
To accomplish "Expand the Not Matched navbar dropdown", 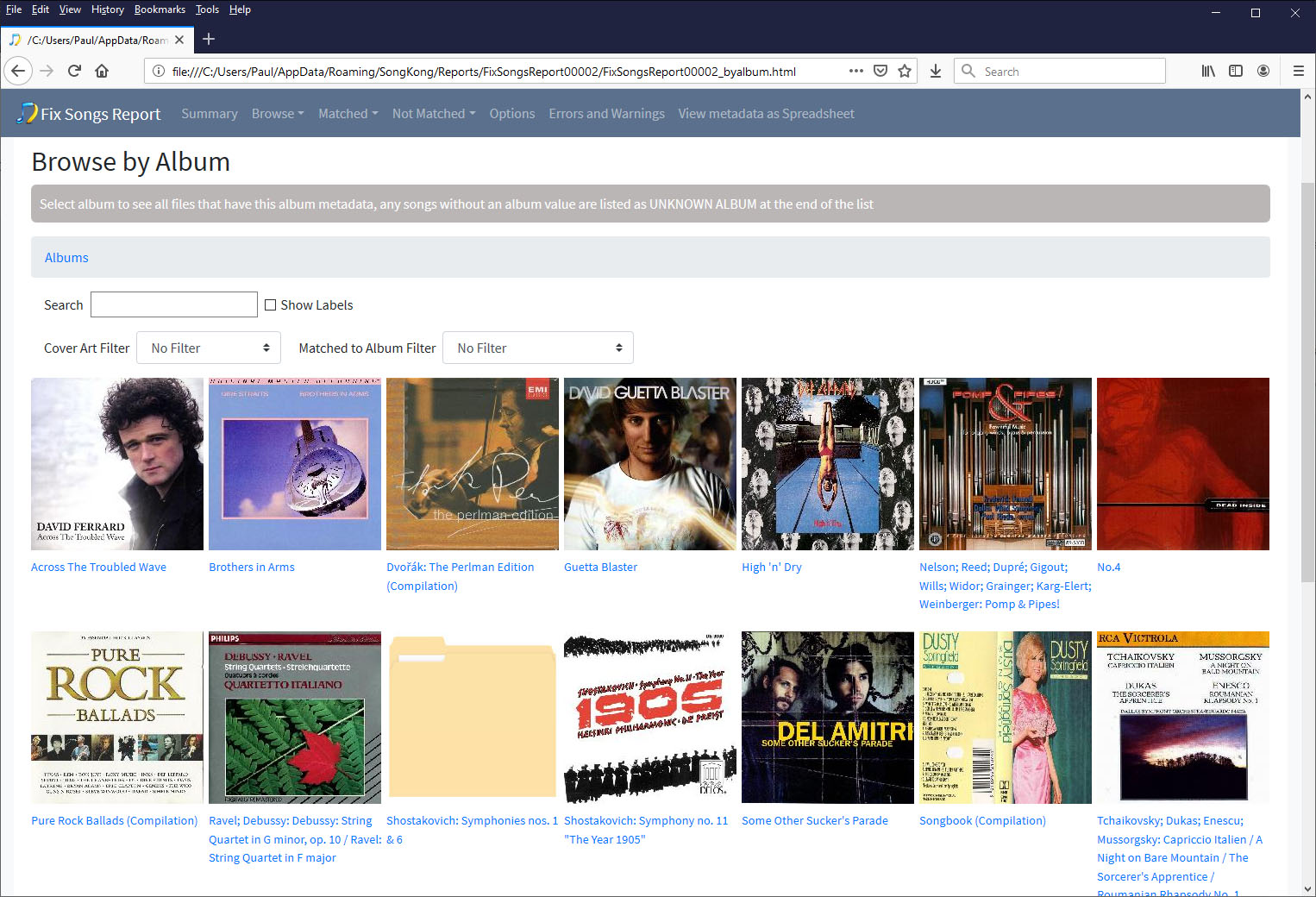I will 434,113.
